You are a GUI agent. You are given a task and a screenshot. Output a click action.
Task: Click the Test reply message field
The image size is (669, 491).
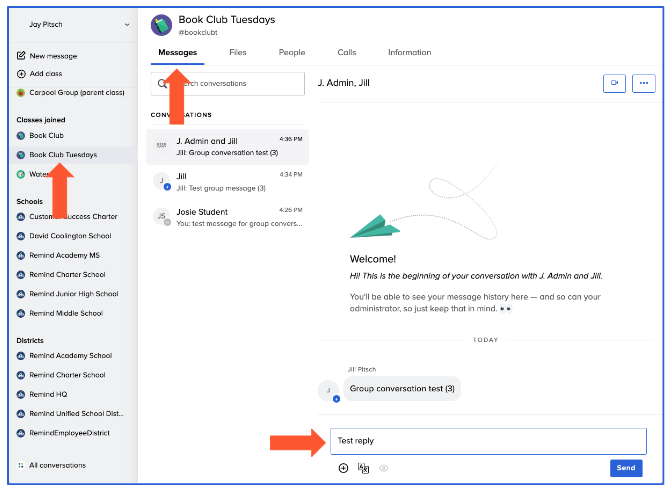point(488,441)
